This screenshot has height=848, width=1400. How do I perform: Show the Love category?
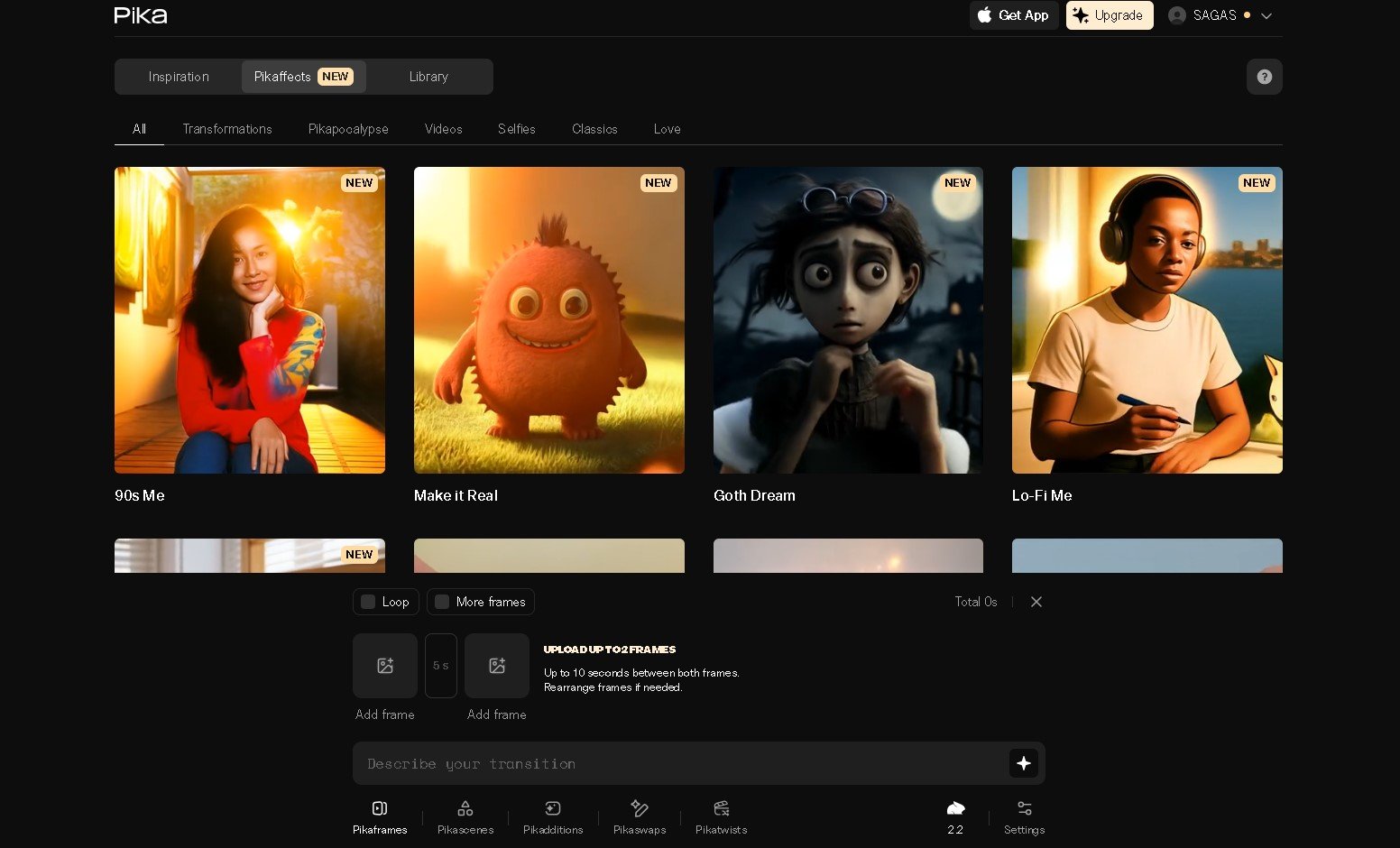[x=668, y=129]
